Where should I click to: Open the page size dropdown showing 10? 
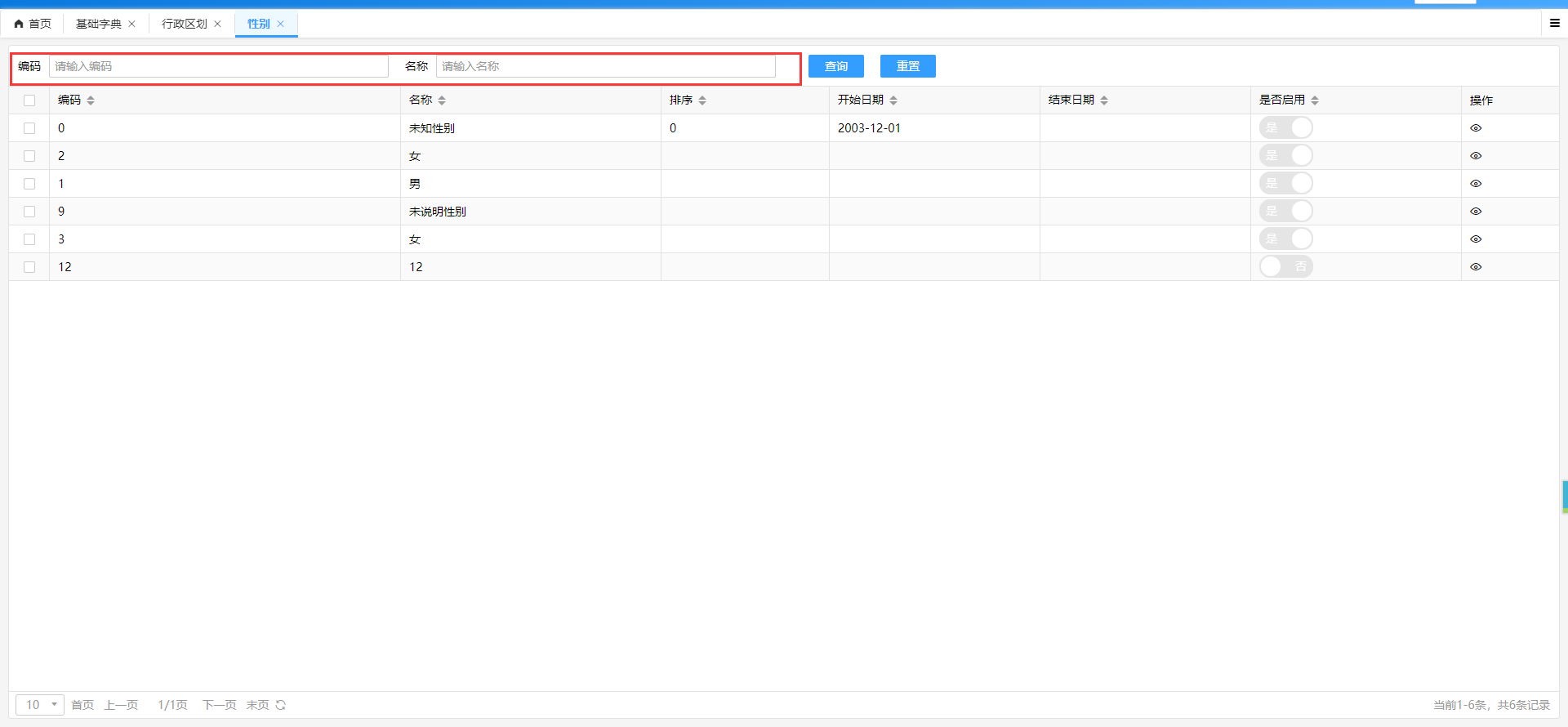click(40, 705)
